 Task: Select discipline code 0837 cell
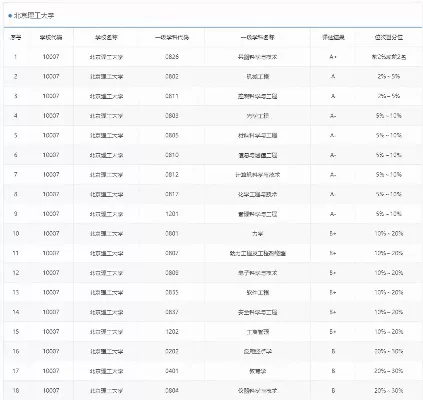coord(172,312)
